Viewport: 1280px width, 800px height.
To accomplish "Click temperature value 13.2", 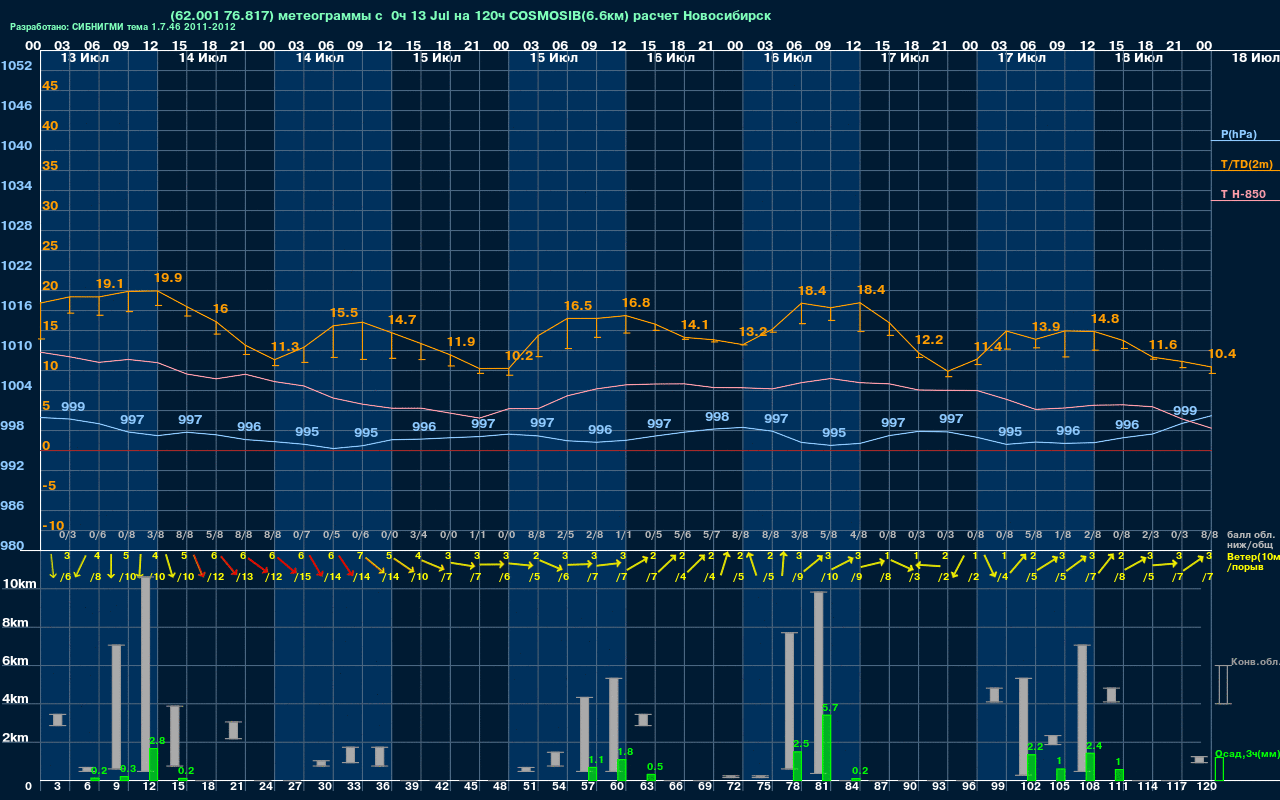I will (753, 332).
